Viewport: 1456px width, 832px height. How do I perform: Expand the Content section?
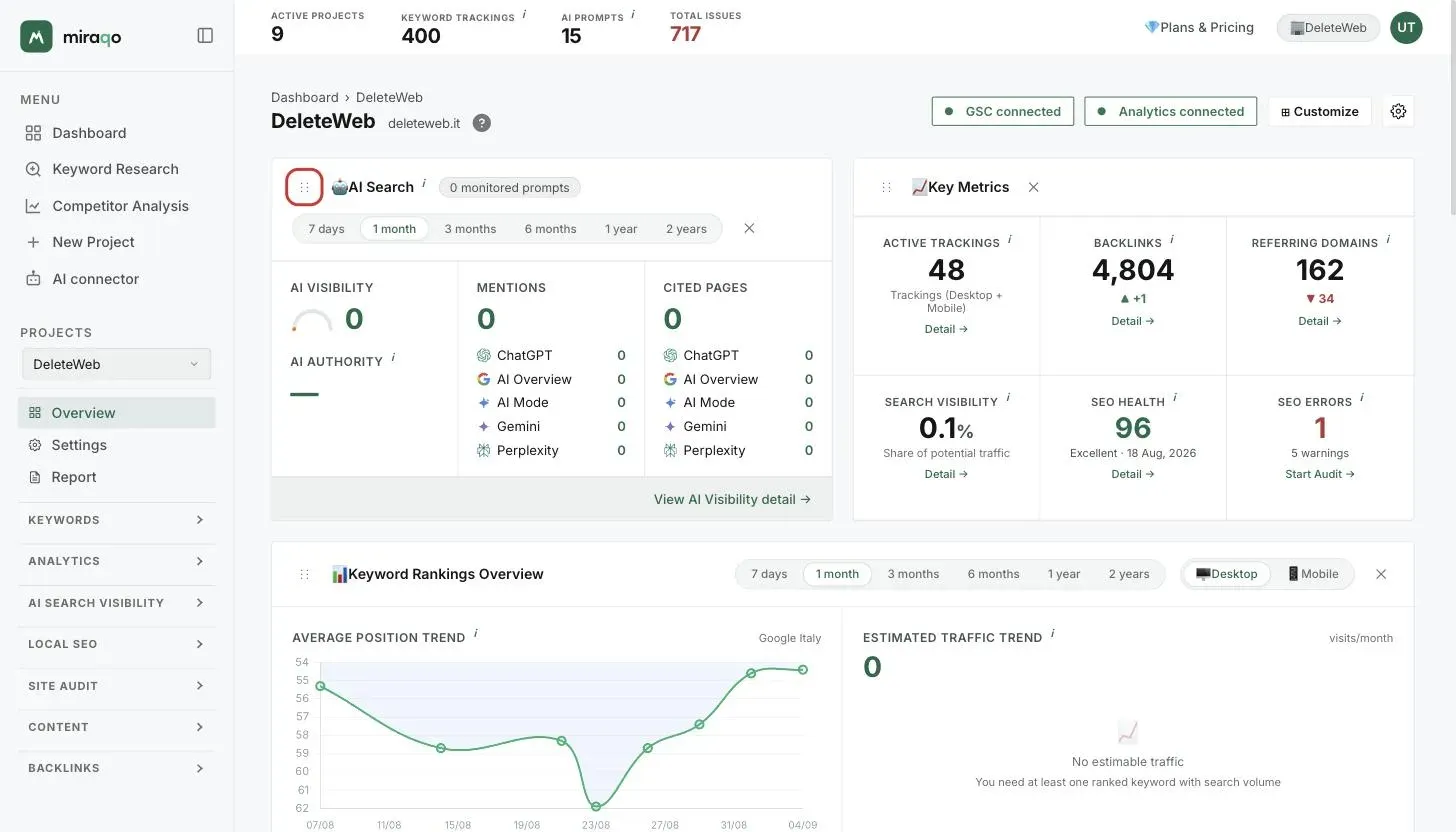click(x=117, y=727)
